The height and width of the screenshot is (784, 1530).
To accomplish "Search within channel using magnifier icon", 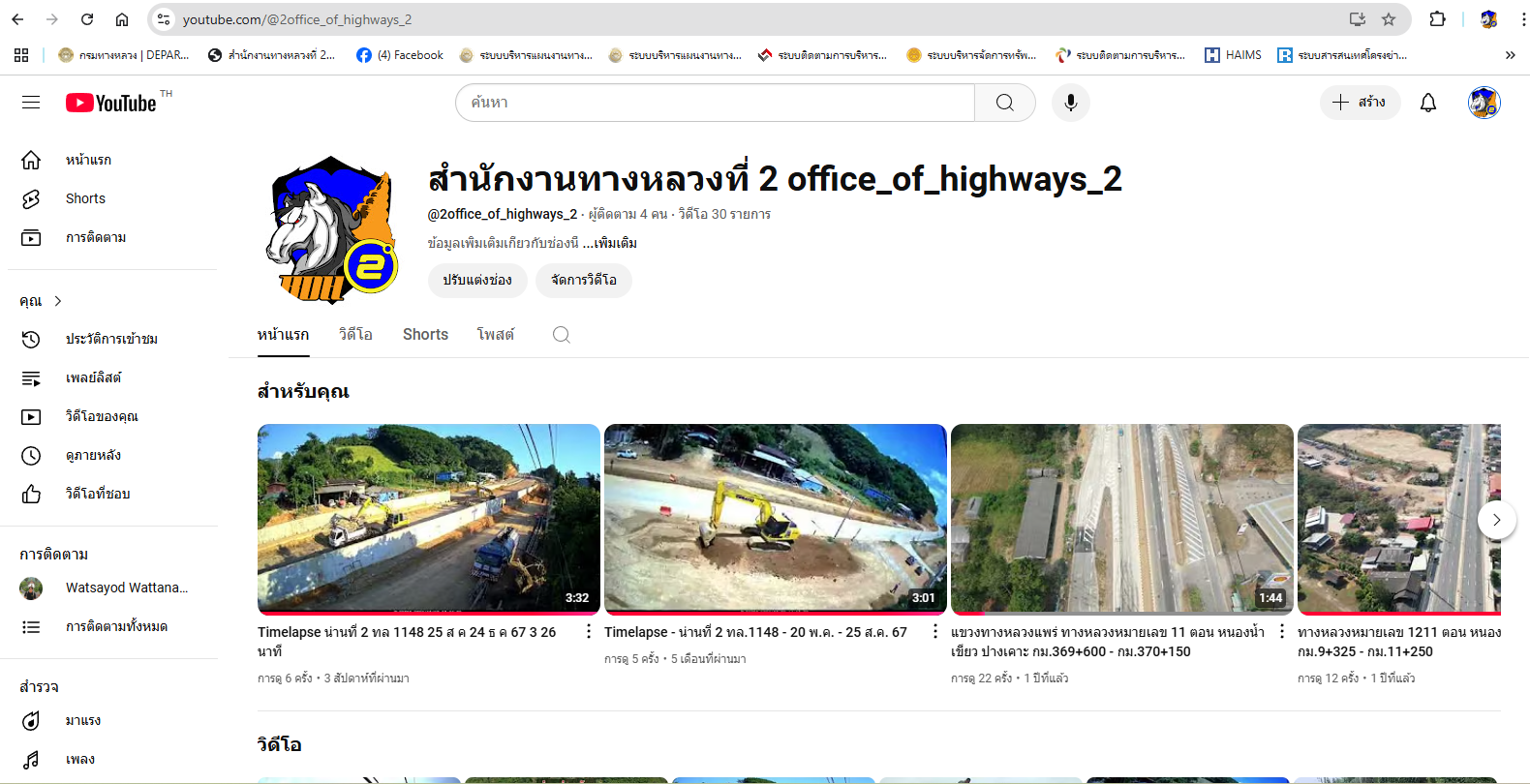I will pos(561,335).
